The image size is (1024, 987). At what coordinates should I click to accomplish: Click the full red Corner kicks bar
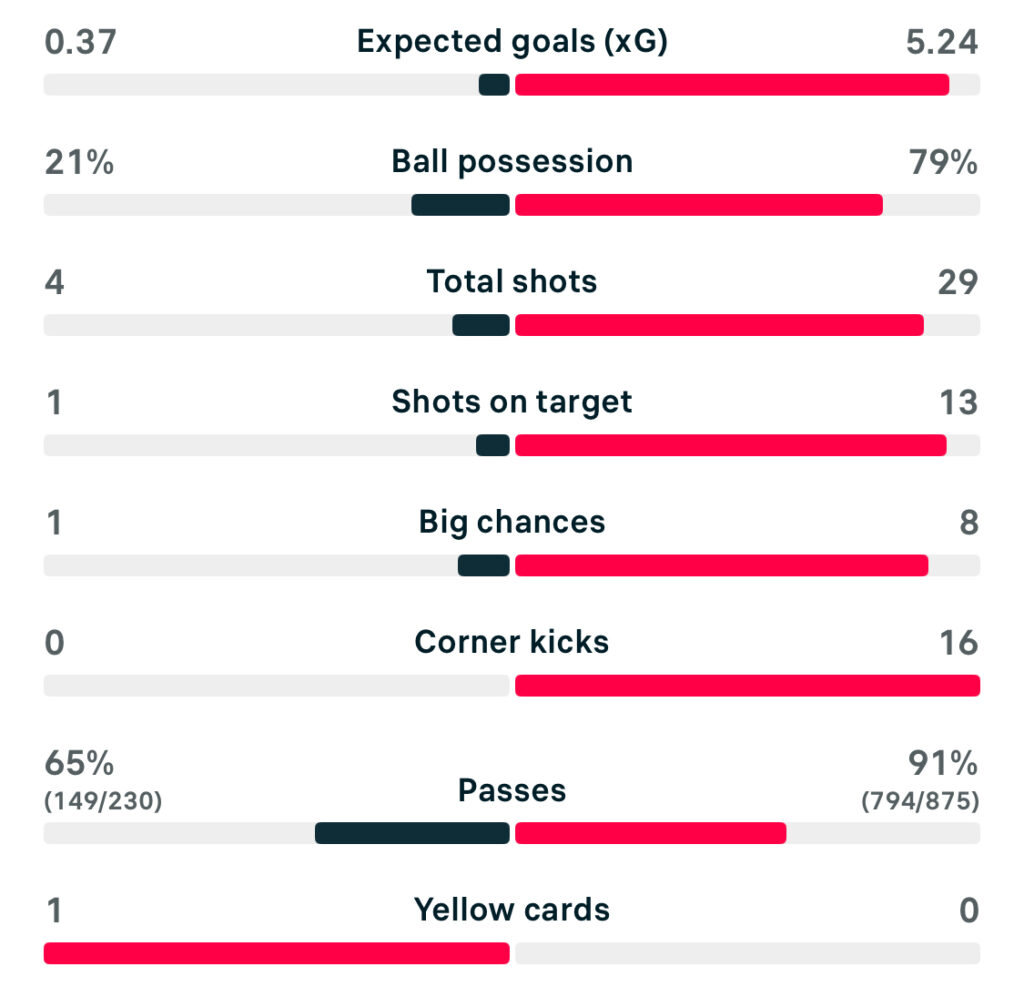pos(747,685)
